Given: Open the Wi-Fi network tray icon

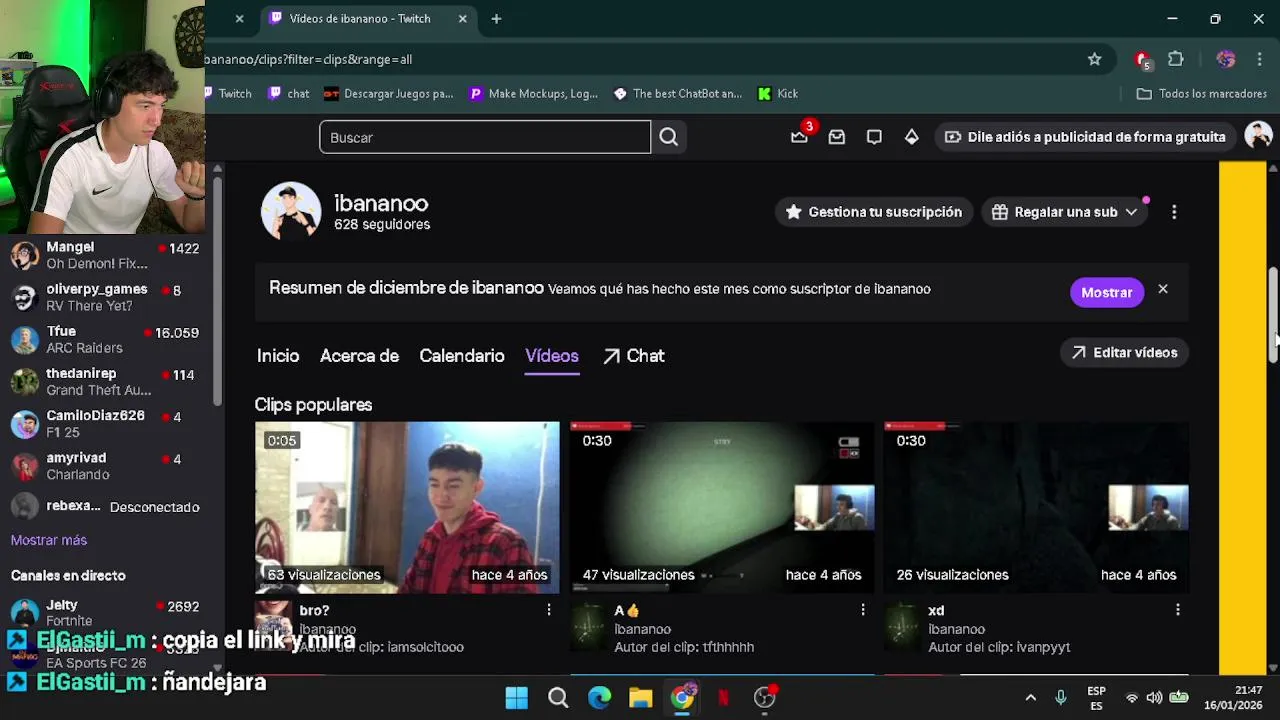Looking at the screenshot, I should point(1132,698).
